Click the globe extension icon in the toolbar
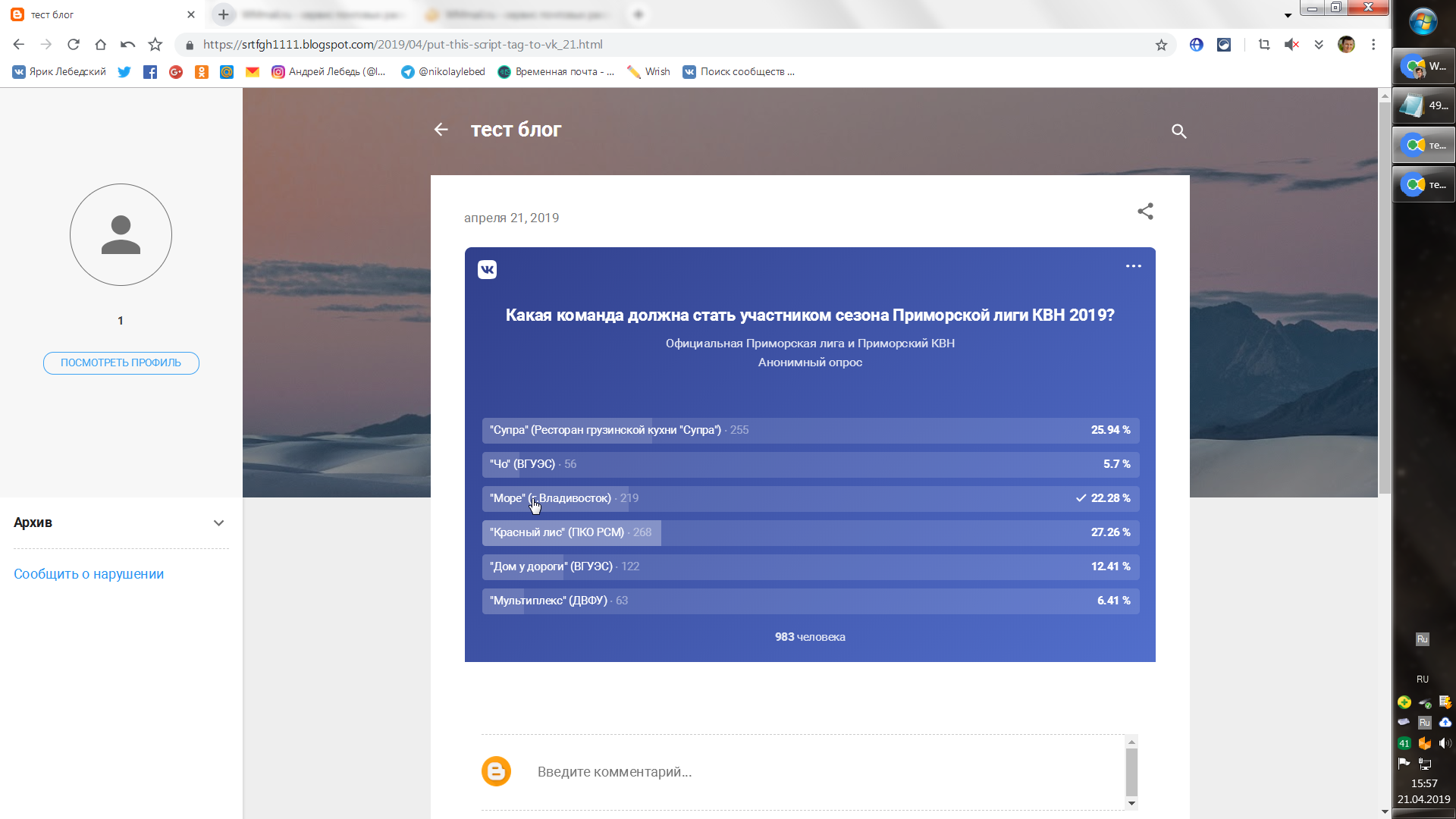The height and width of the screenshot is (819, 1456). [1197, 45]
